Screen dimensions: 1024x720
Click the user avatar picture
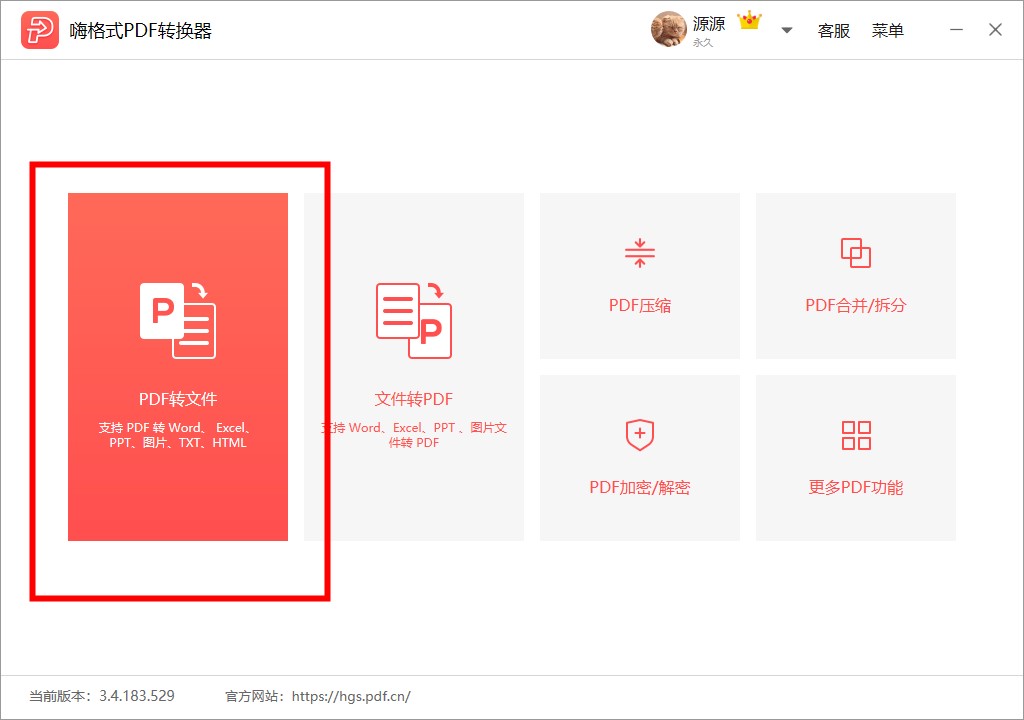tap(669, 29)
